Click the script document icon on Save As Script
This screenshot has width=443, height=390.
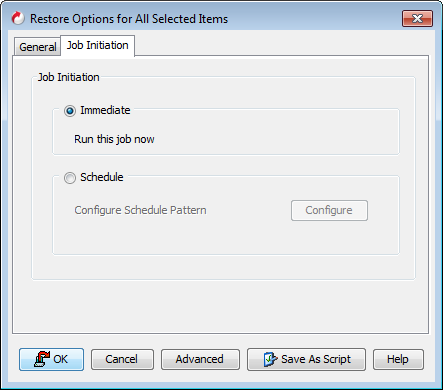270,359
